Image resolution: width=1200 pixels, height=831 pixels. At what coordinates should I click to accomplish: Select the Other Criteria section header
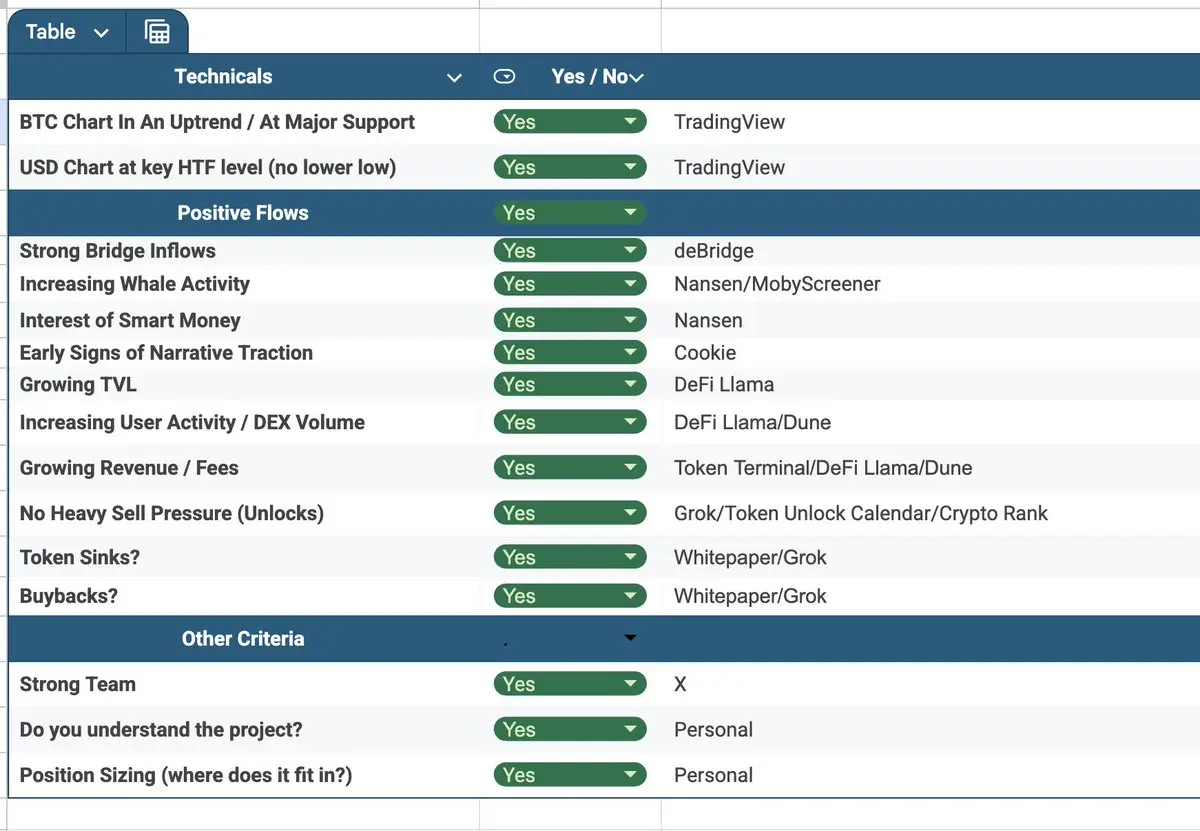pos(243,639)
